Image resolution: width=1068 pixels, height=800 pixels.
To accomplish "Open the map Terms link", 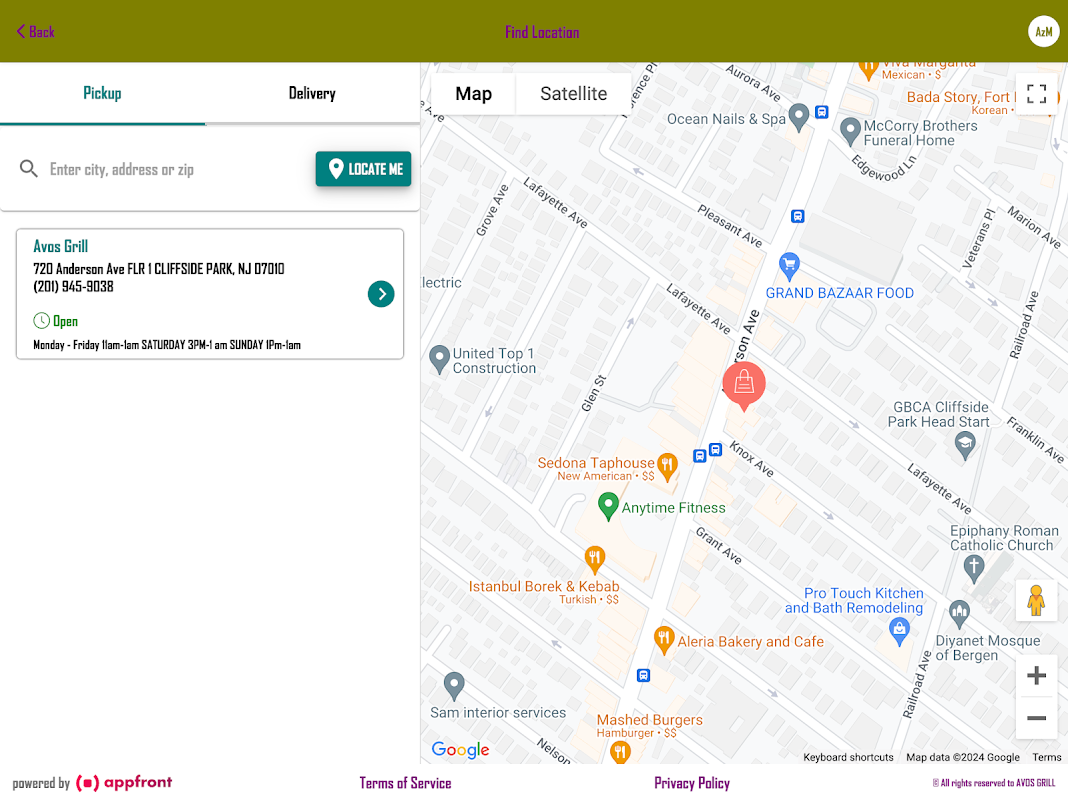I will [1046, 757].
